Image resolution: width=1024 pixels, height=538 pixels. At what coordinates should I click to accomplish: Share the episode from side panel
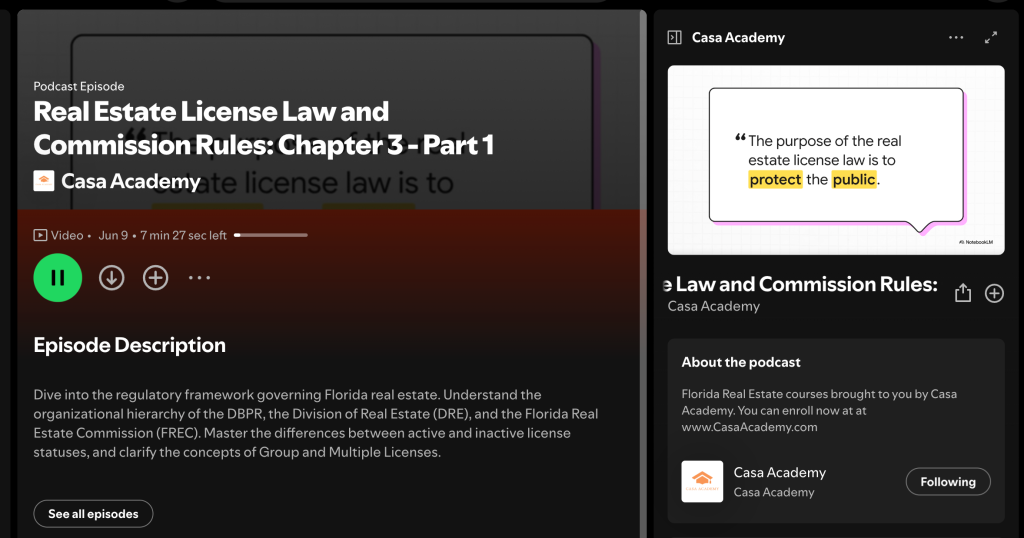[x=963, y=293]
